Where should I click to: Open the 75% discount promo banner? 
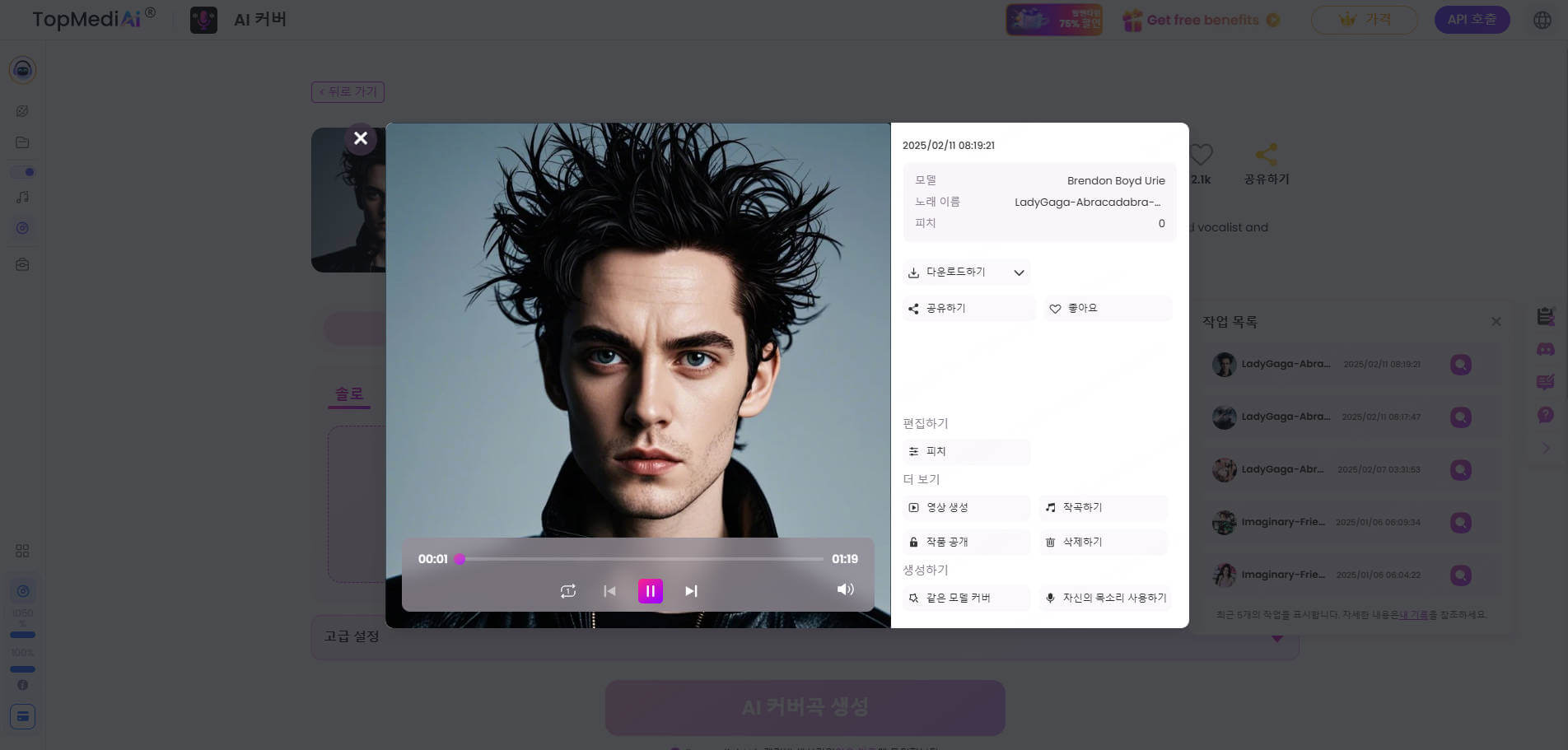(x=1054, y=20)
